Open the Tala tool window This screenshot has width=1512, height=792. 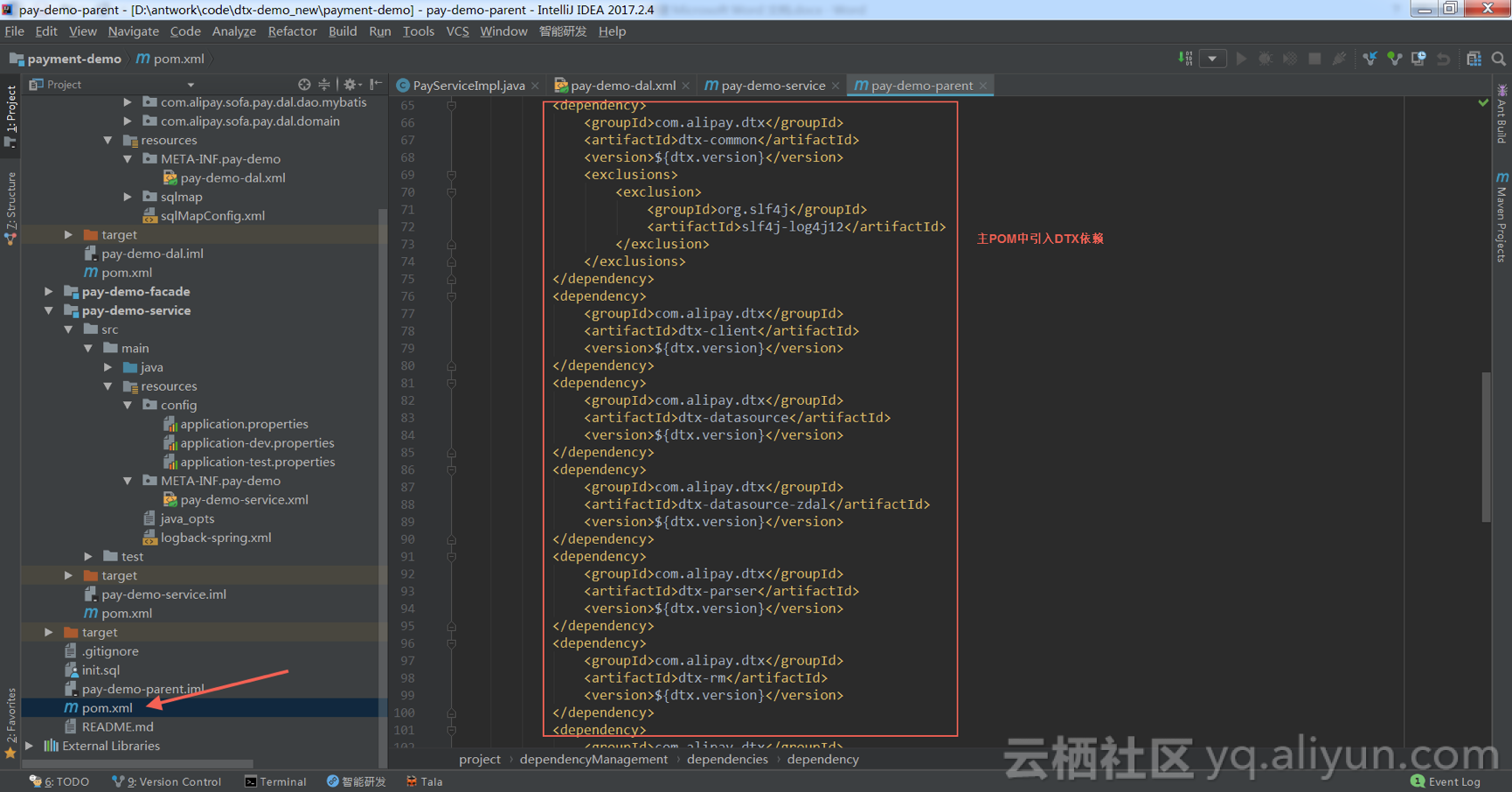(x=424, y=782)
